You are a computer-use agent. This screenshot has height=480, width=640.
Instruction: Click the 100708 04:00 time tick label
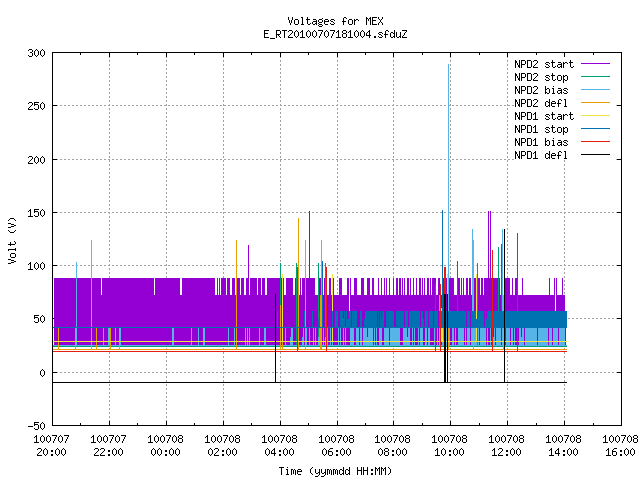[x=279, y=446]
